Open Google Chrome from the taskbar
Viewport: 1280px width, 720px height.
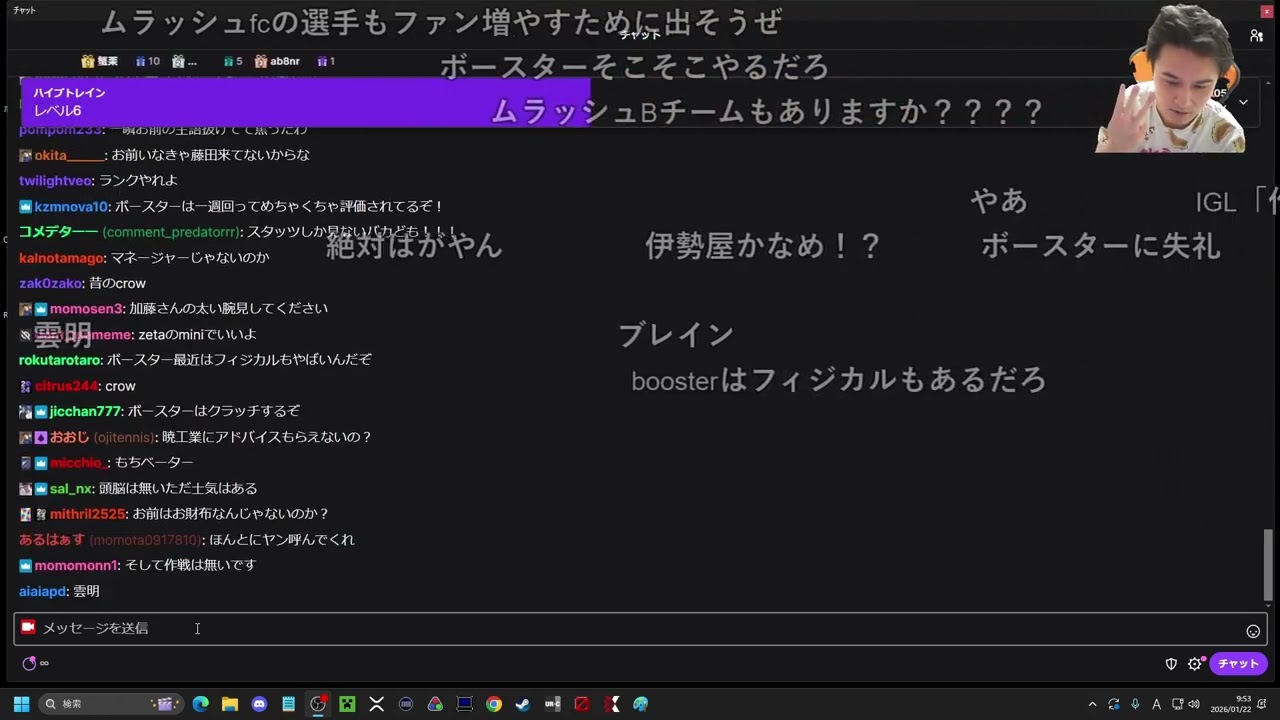[x=494, y=704]
